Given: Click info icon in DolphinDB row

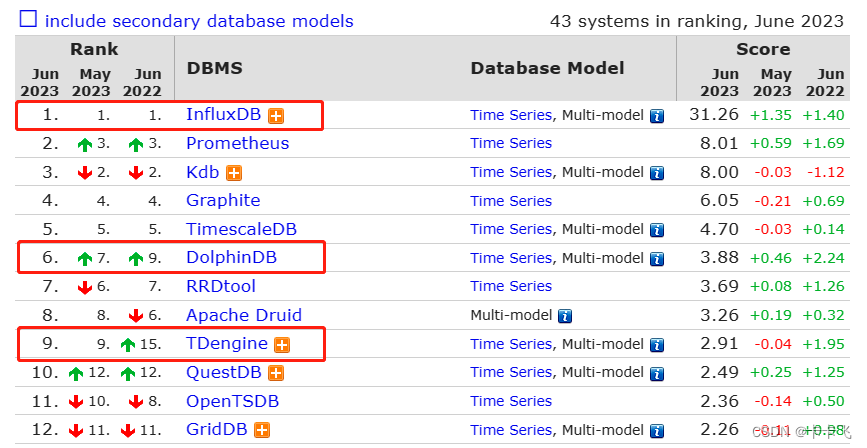Looking at the screenshot, I should tap(657, 259).
